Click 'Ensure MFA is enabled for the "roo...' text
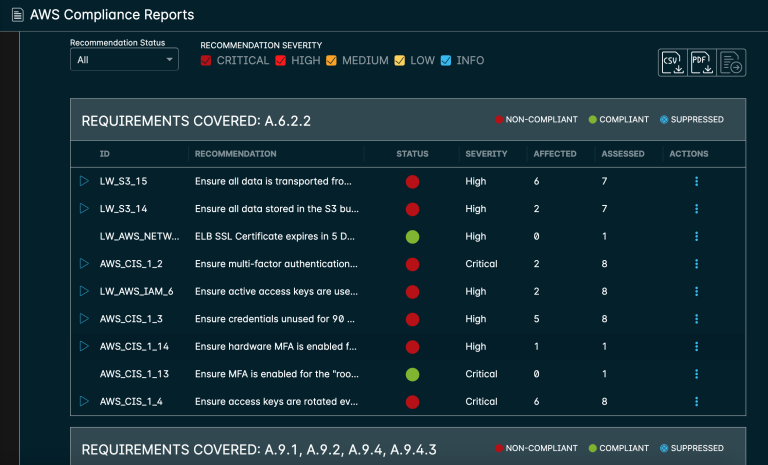 click(x=277, y=374)
